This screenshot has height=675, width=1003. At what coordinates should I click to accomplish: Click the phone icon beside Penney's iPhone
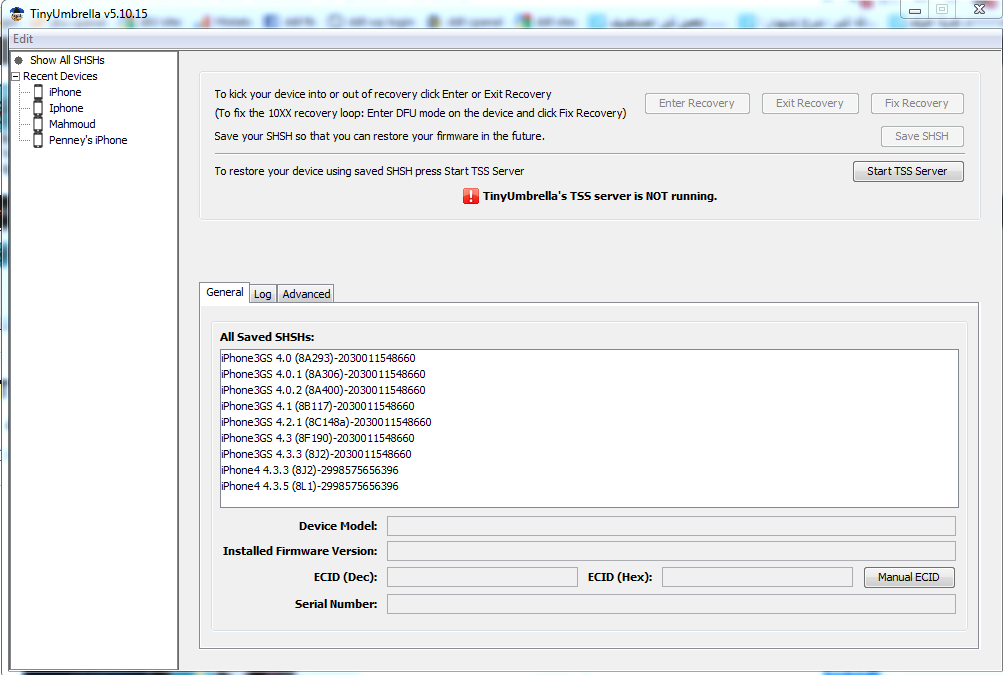38,140
